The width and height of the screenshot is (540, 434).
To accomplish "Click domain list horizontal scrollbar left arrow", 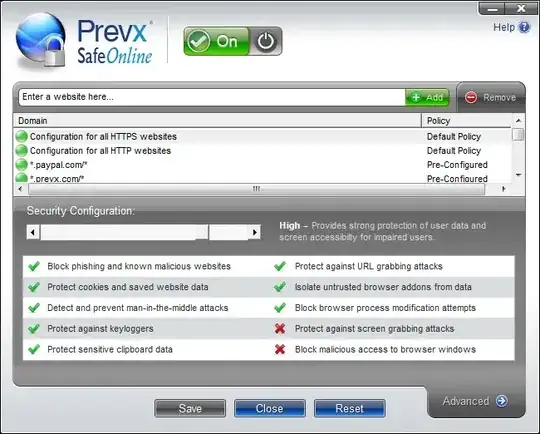I will tap(20, 189).
